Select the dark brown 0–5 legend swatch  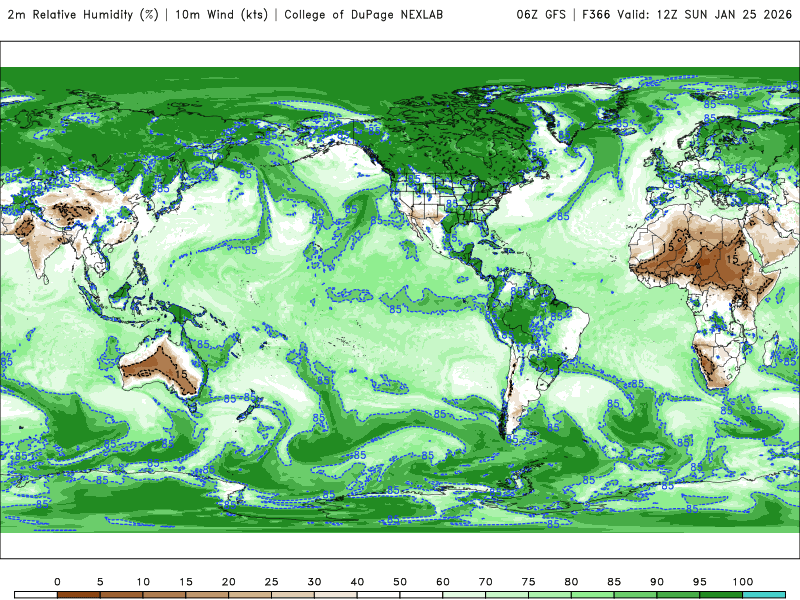(79, 595)
